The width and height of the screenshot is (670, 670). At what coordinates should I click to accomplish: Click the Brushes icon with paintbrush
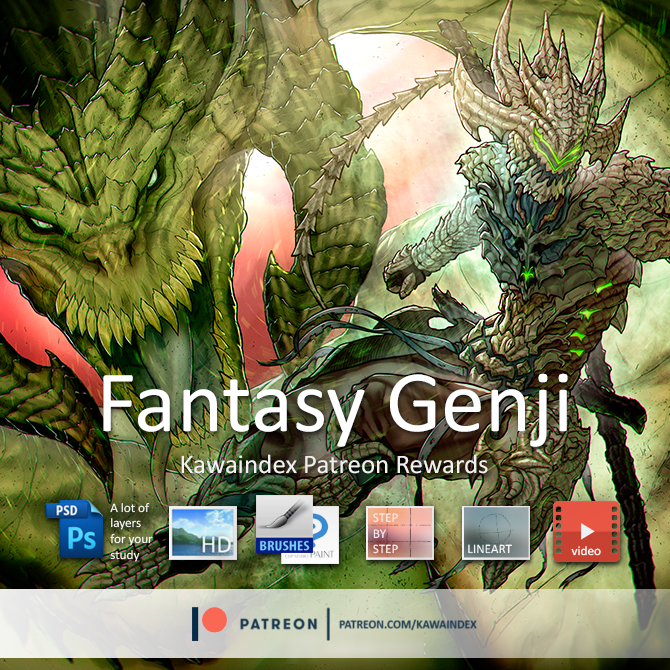[284, 525]
